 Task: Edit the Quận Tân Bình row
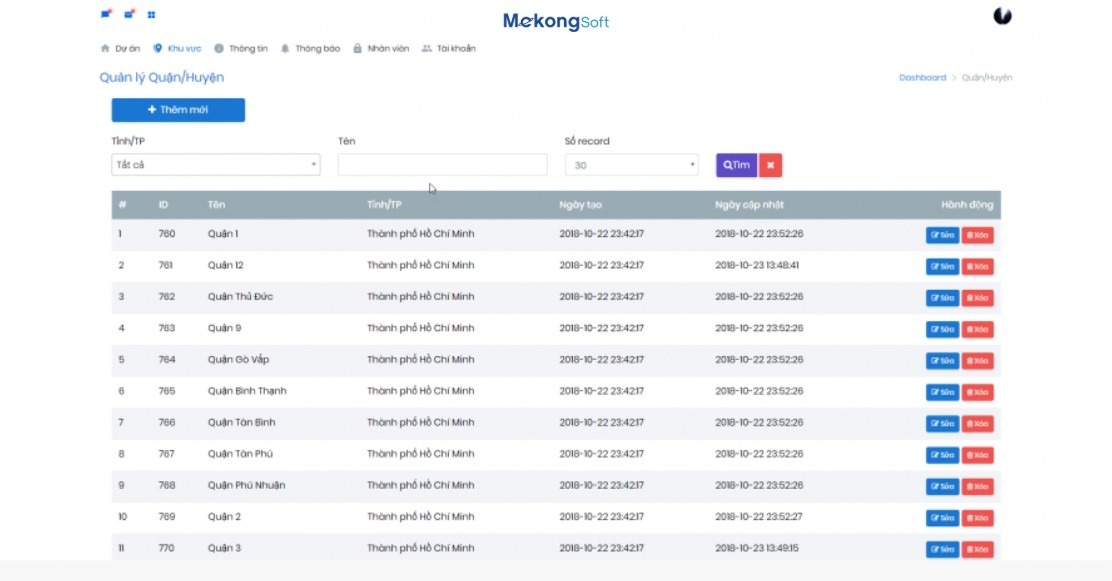click(942, 424)
